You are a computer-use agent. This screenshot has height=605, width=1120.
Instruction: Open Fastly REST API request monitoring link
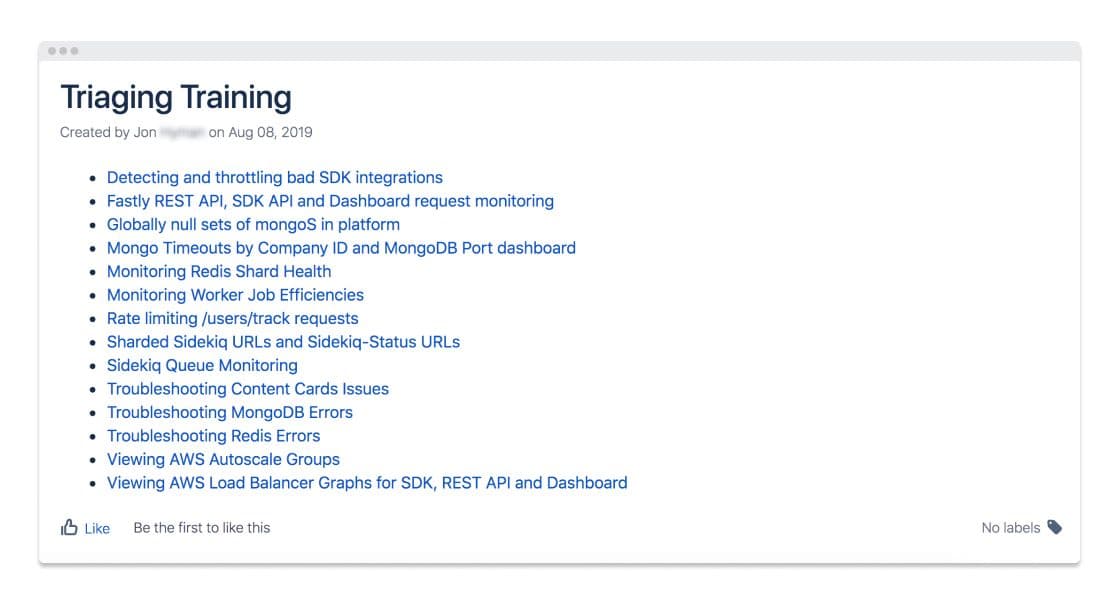[x=330, y=201]
